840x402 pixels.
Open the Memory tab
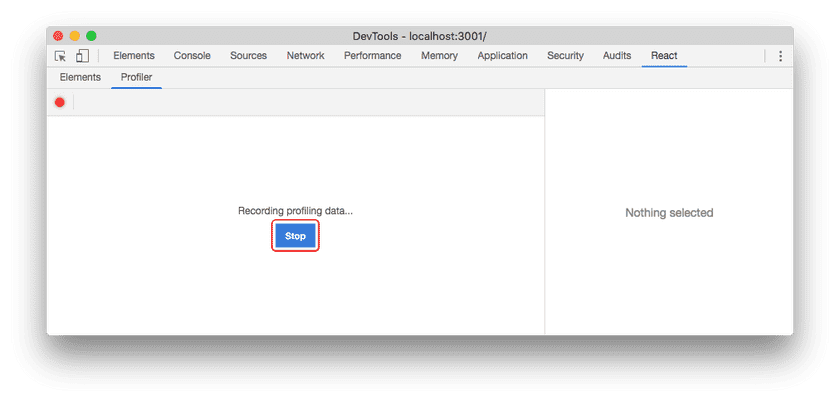click(439, 56)
